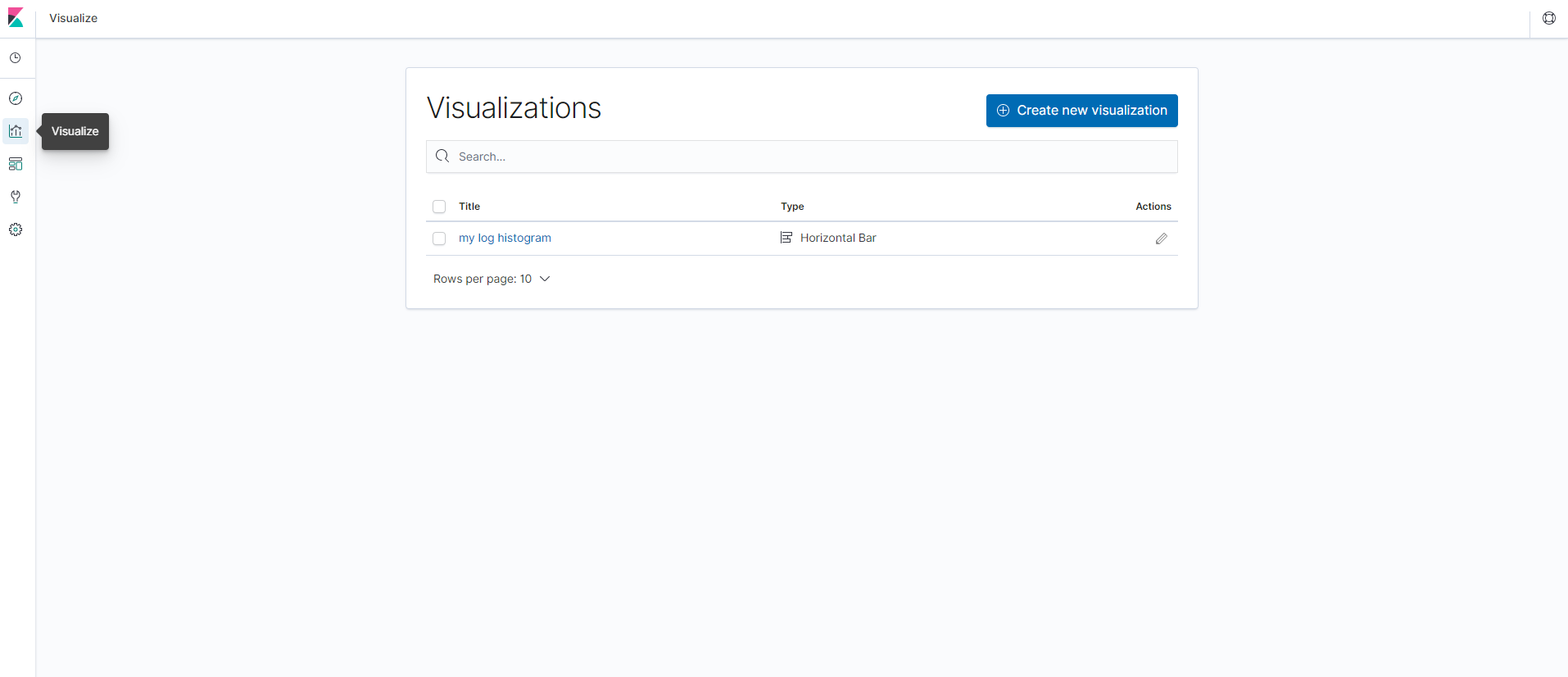Click the Horizontal Bar type icon
Screen dimensions: 1568x677
786,238
